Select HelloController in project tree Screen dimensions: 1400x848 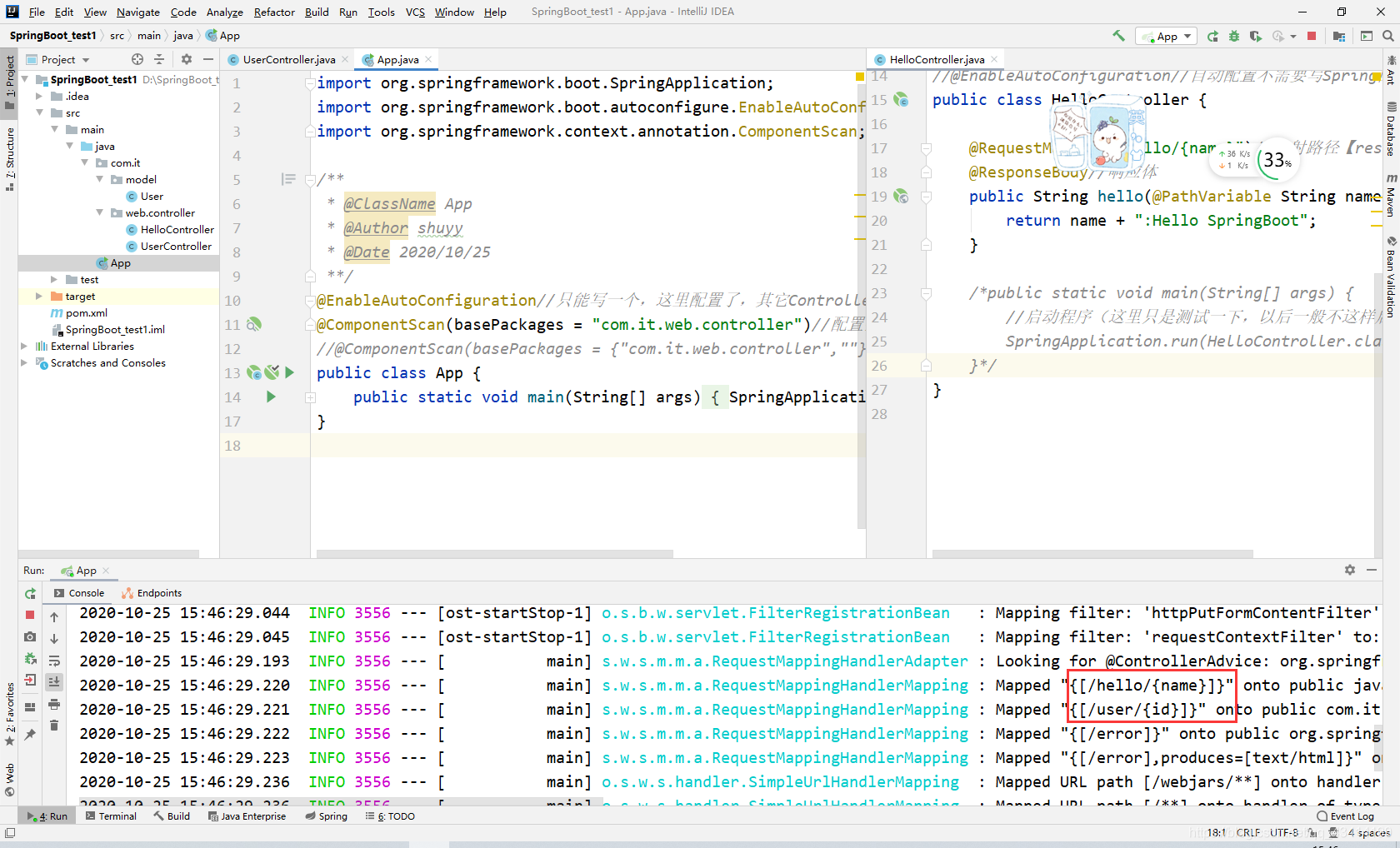177,229
